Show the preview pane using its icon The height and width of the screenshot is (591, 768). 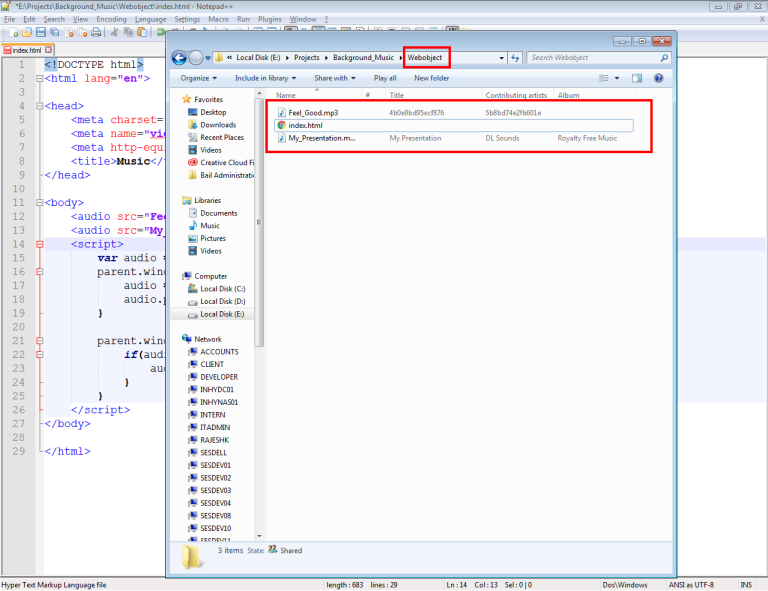click(x=637, y=78)
